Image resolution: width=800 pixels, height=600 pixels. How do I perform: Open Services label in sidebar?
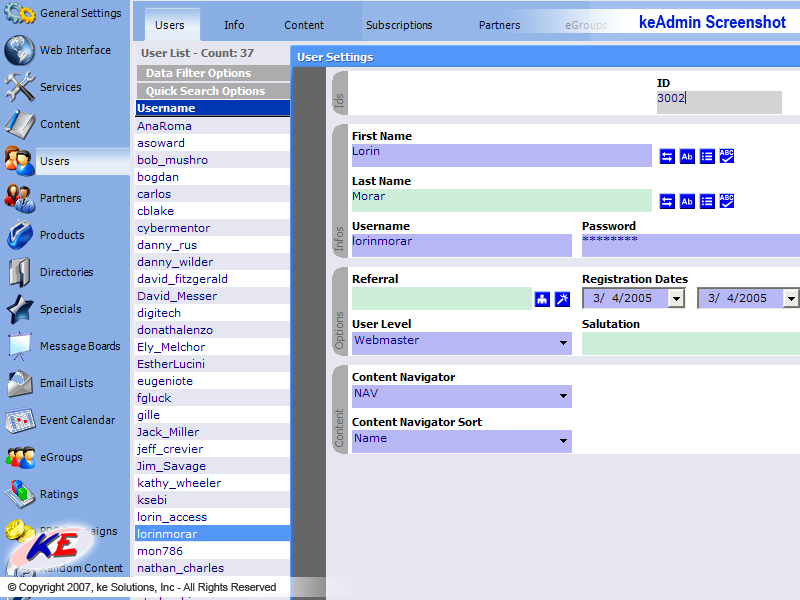click(61, 87)
